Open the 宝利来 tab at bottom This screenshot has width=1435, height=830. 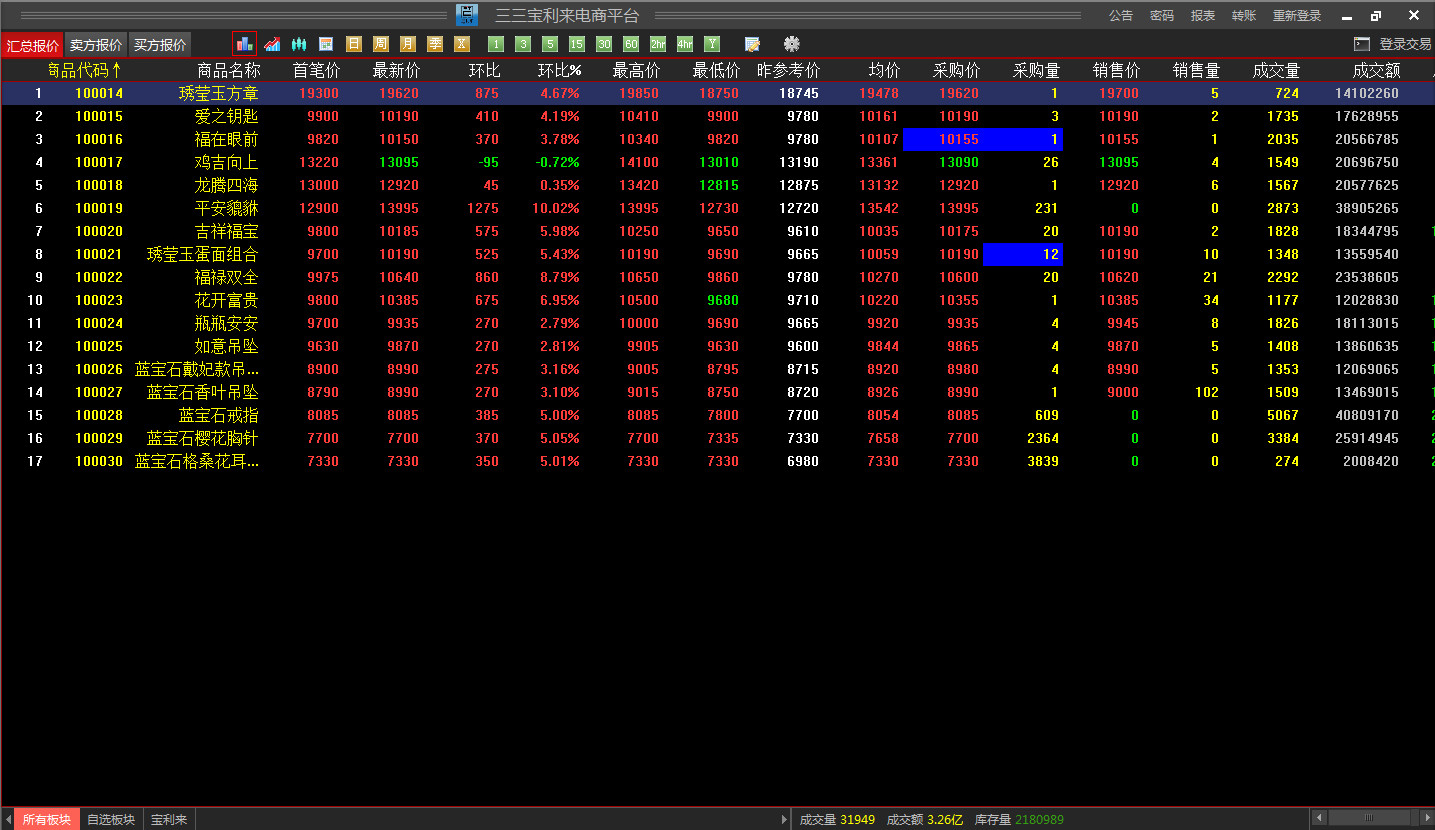169,819
